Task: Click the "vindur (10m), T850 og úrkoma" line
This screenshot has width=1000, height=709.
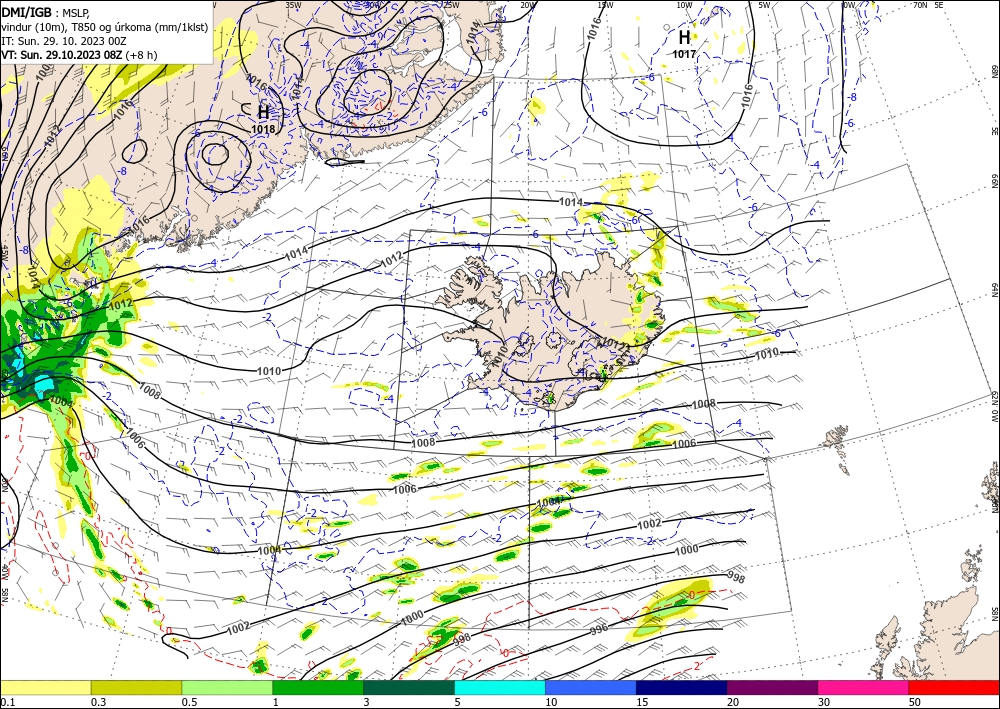Action: pos(105,26)
